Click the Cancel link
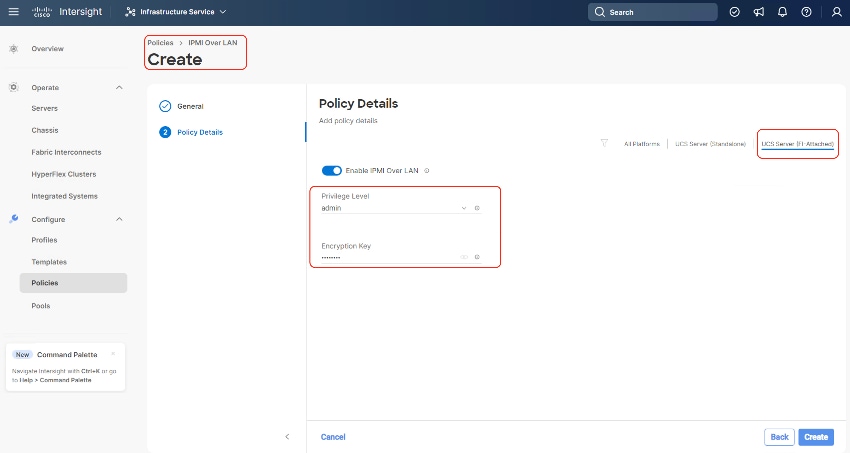Screen dimensions: 850x453 click(333, 437)
